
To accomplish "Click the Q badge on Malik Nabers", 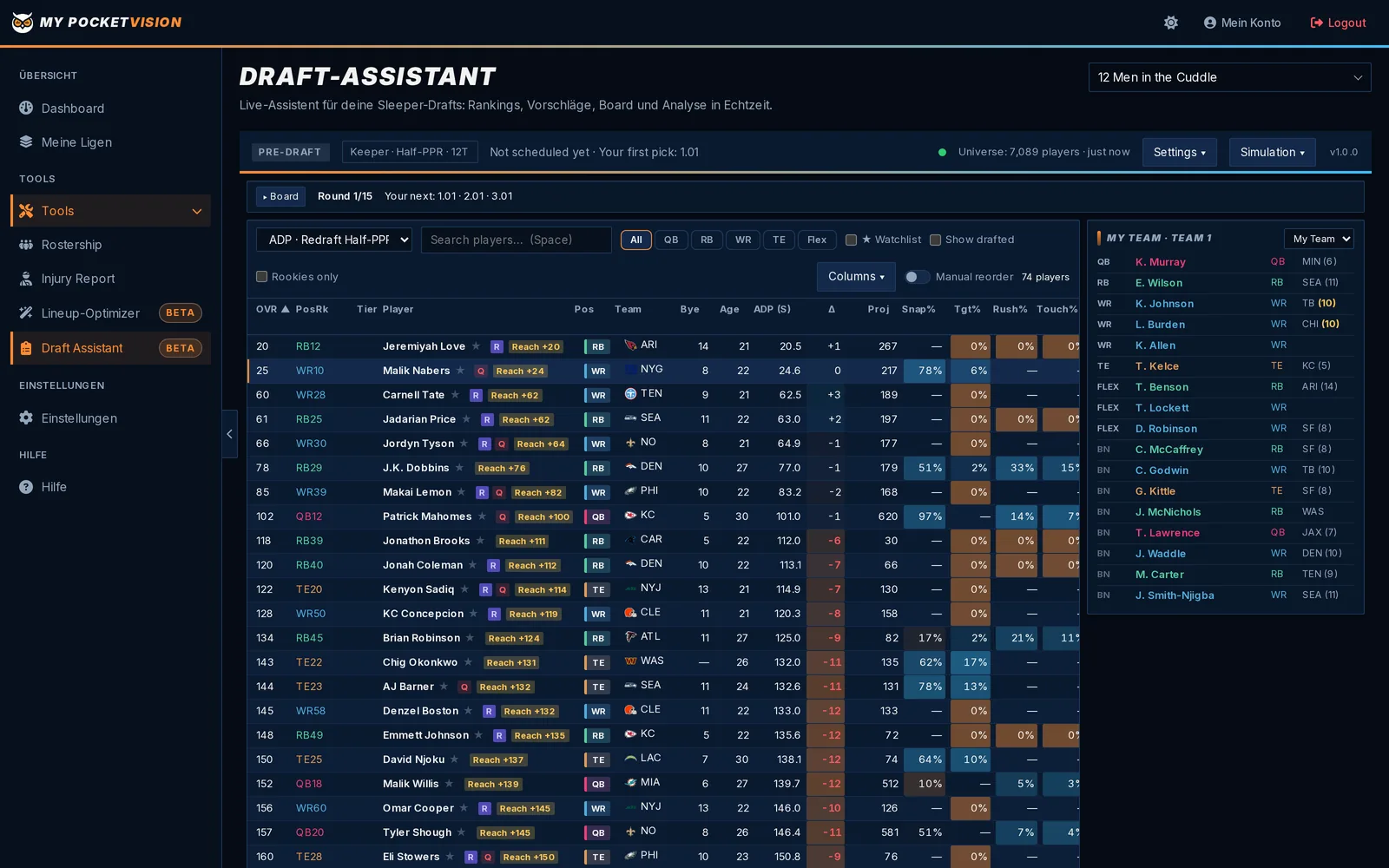I will point(481,371).
